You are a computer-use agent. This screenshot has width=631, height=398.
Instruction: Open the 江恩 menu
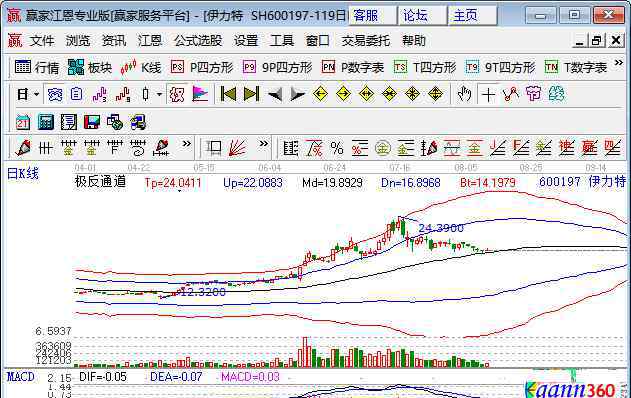click(150, 41)
